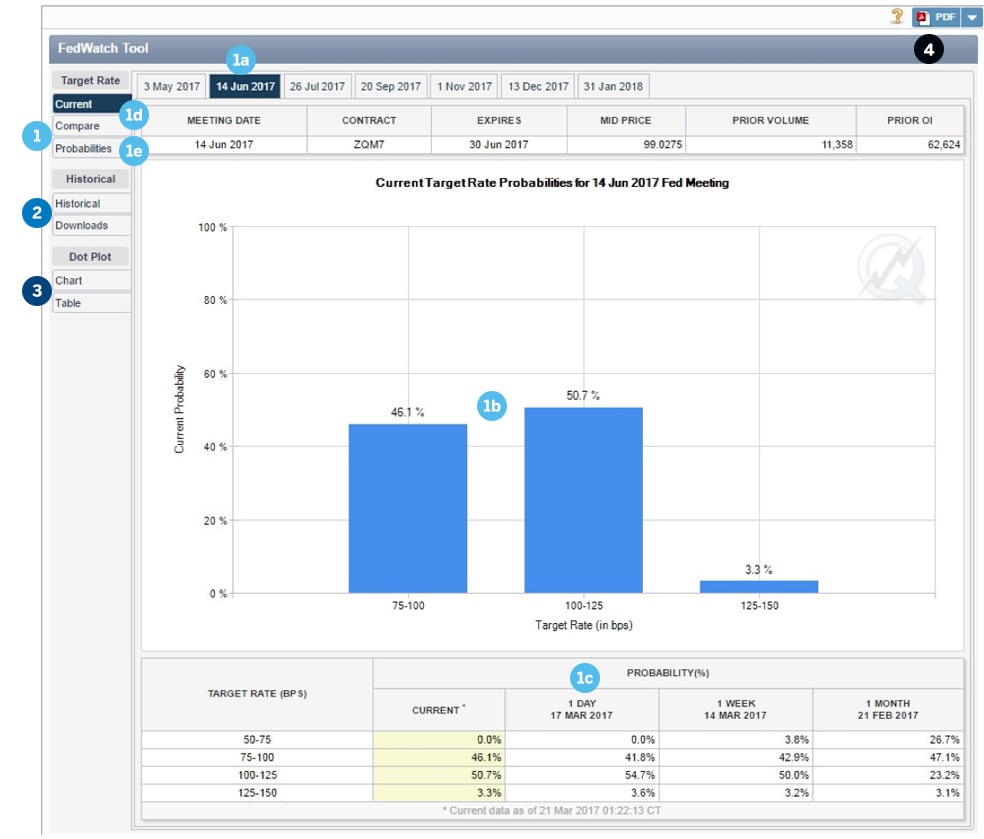
Task: Click the help question mark icon
Action: point(897,17)
